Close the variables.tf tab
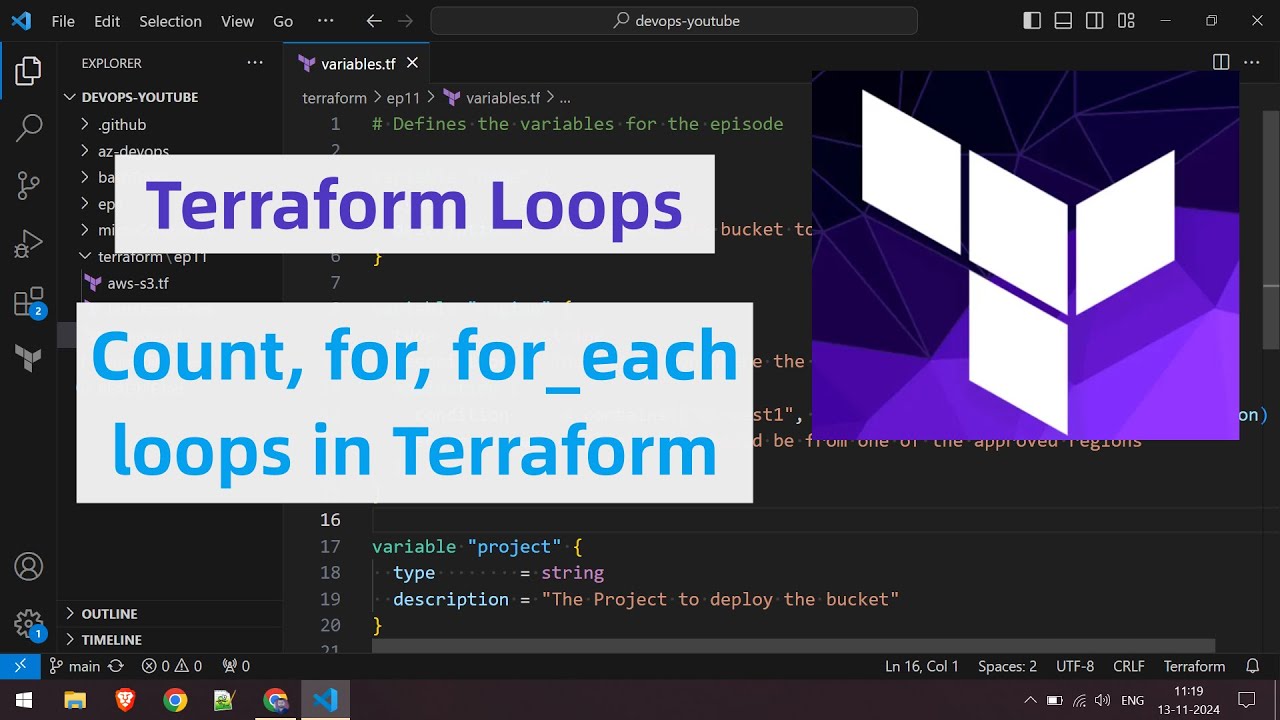 tap(412, 63)
